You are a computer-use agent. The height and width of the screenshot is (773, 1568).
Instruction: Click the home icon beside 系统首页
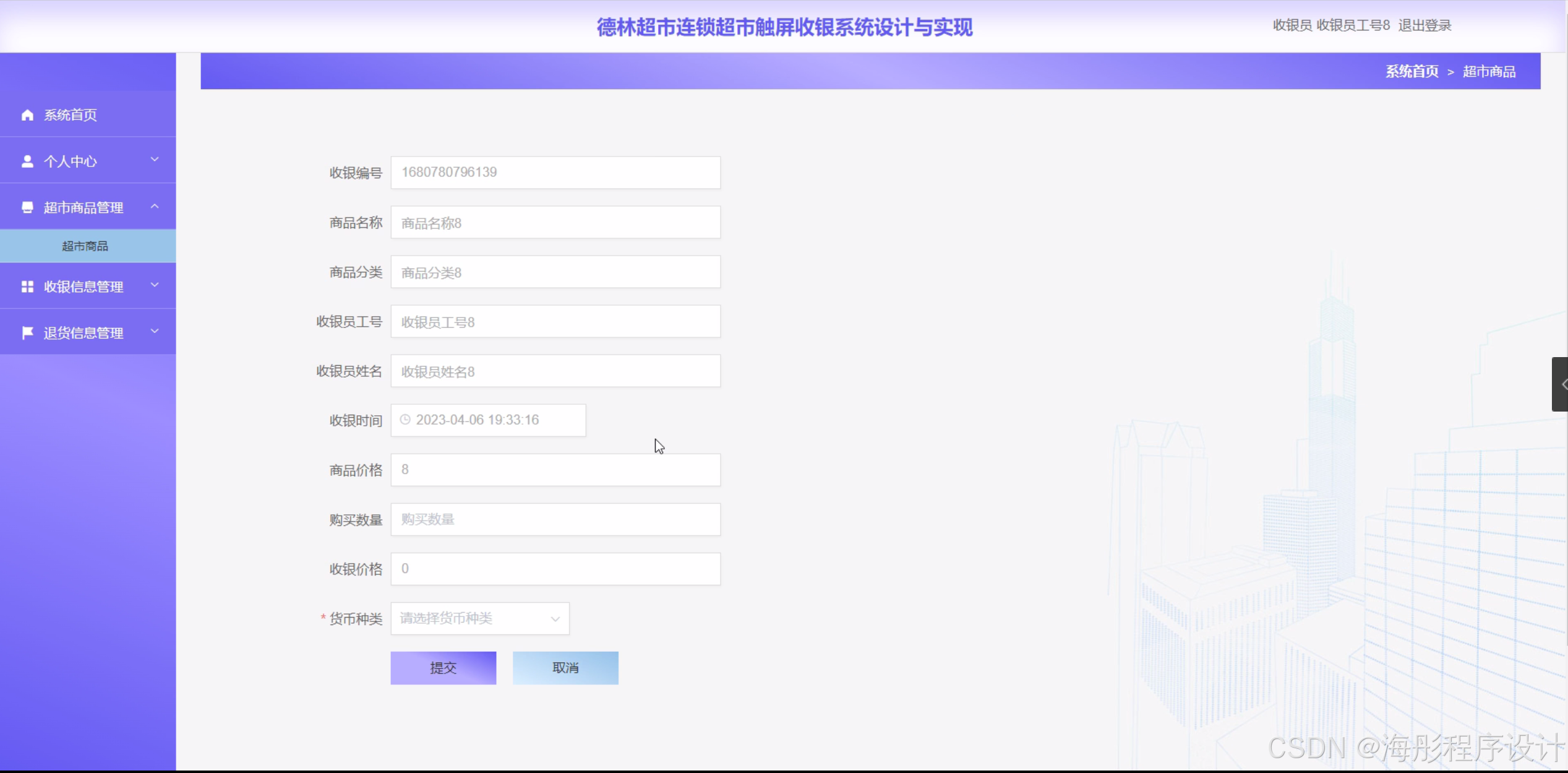27,115
